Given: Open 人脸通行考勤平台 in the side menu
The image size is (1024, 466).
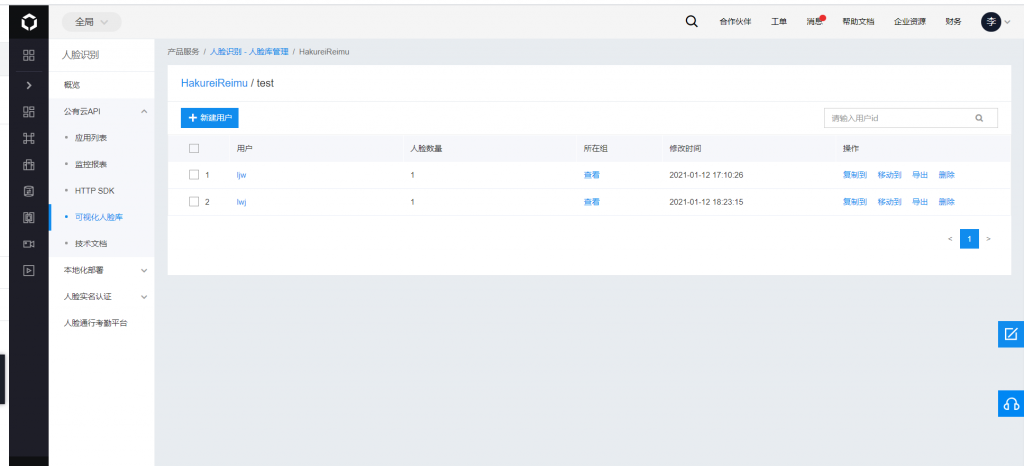Looking at the screenshot, I should (95, 323).
